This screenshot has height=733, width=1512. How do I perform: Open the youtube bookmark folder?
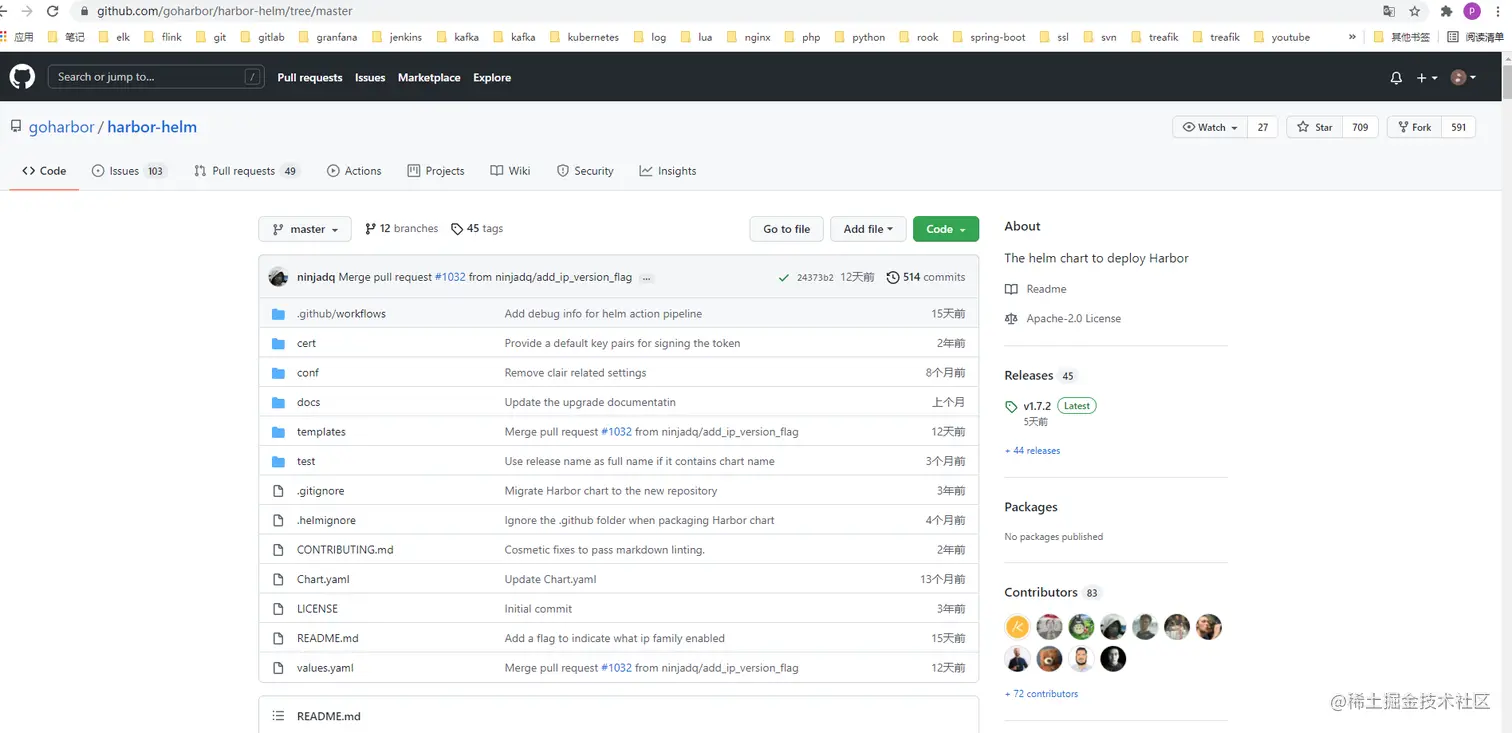[x=1281, y=37]
